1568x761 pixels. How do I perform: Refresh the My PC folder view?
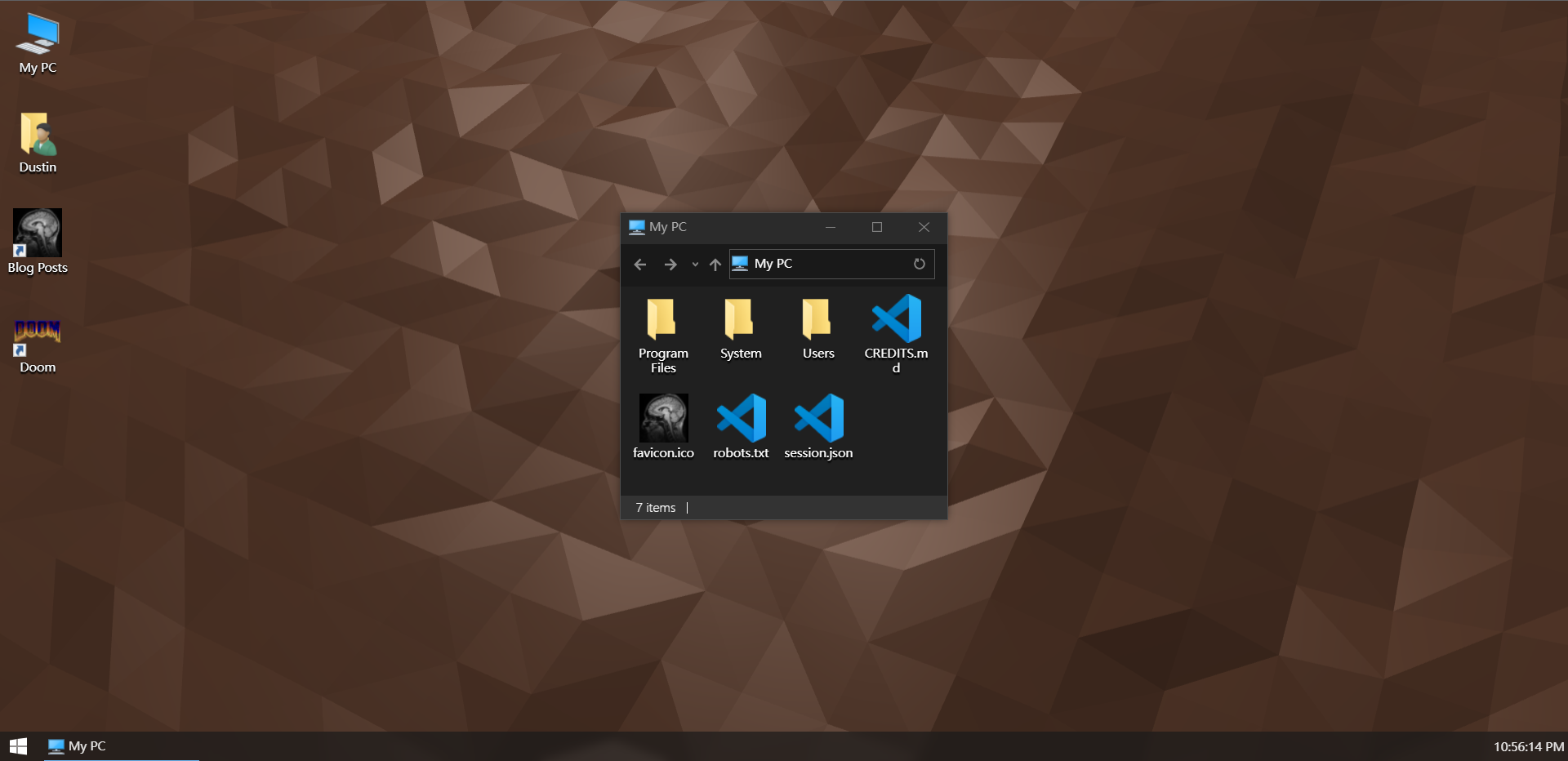919,264
